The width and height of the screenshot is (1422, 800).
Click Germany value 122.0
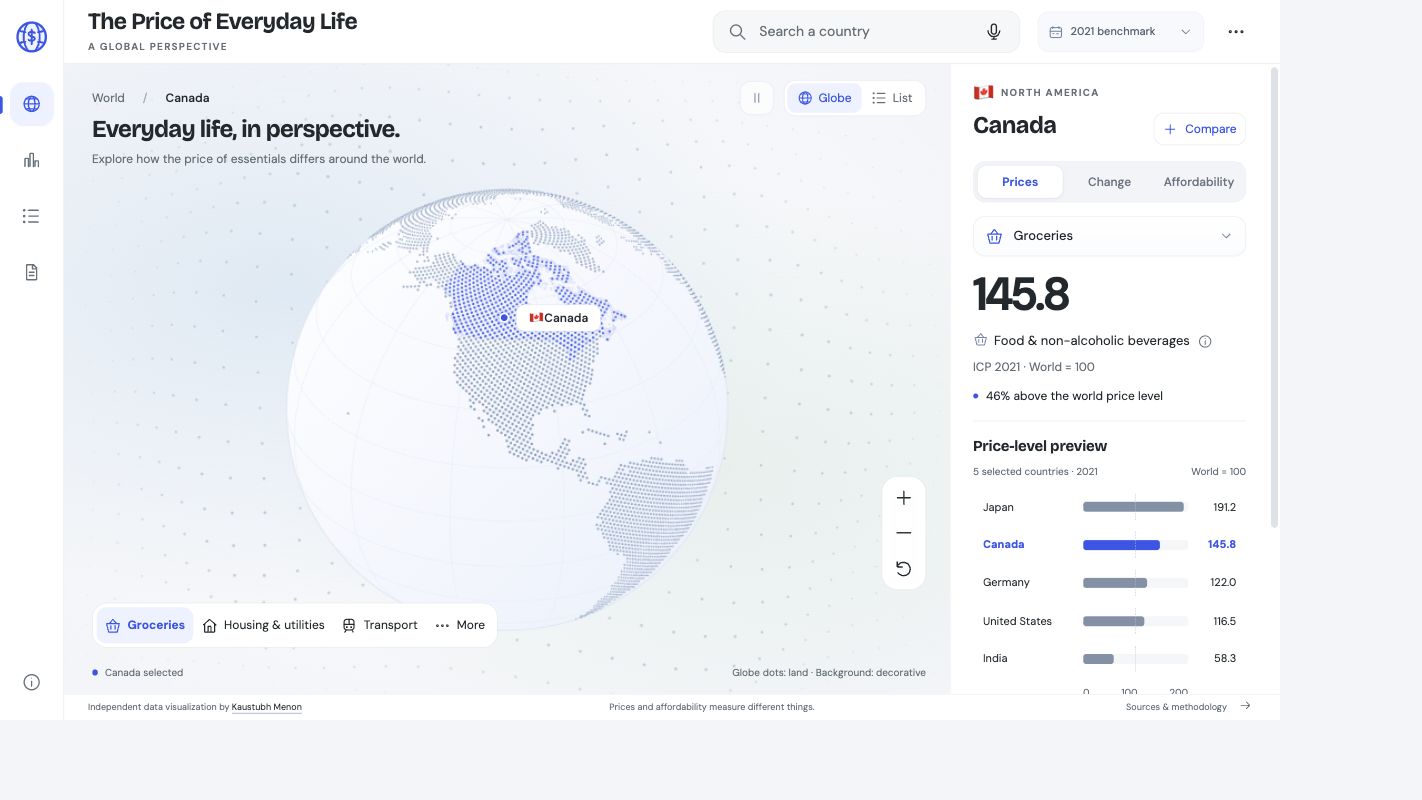pos(1224,582)
